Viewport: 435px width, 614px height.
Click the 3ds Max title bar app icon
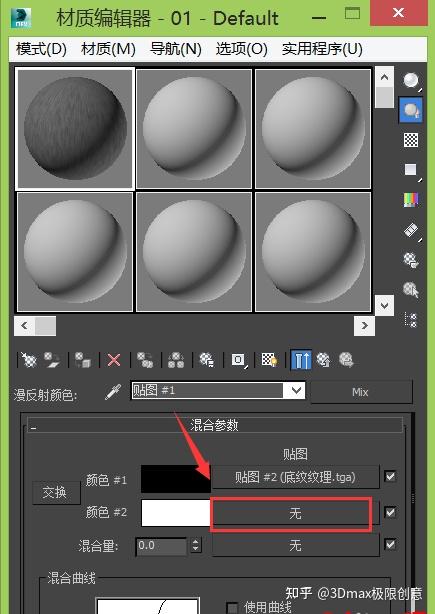point(21,18)
